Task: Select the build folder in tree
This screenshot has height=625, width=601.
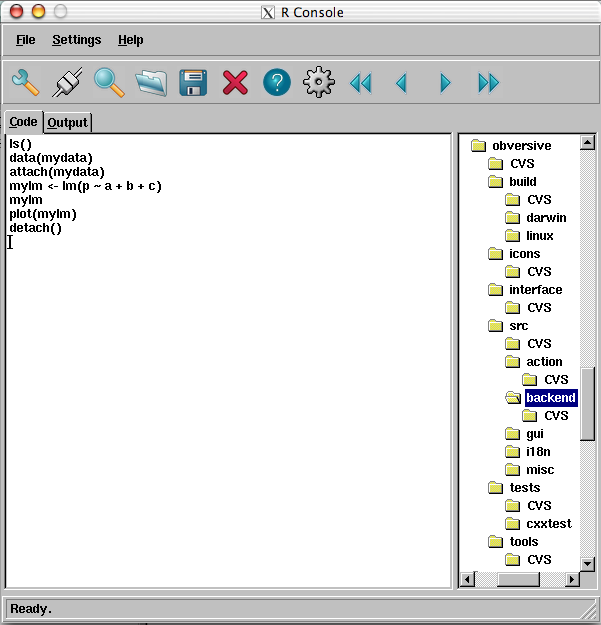Action: 522,182
